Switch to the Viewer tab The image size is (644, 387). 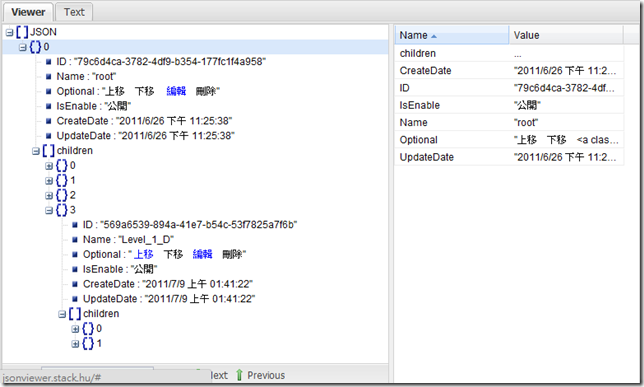28,12
